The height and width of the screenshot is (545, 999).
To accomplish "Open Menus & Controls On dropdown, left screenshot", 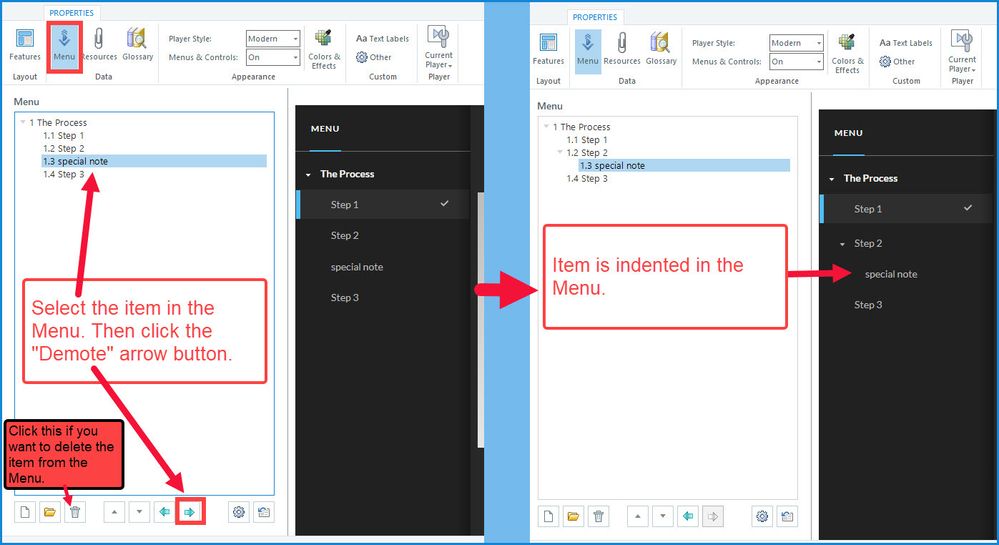I will point(273,57).
